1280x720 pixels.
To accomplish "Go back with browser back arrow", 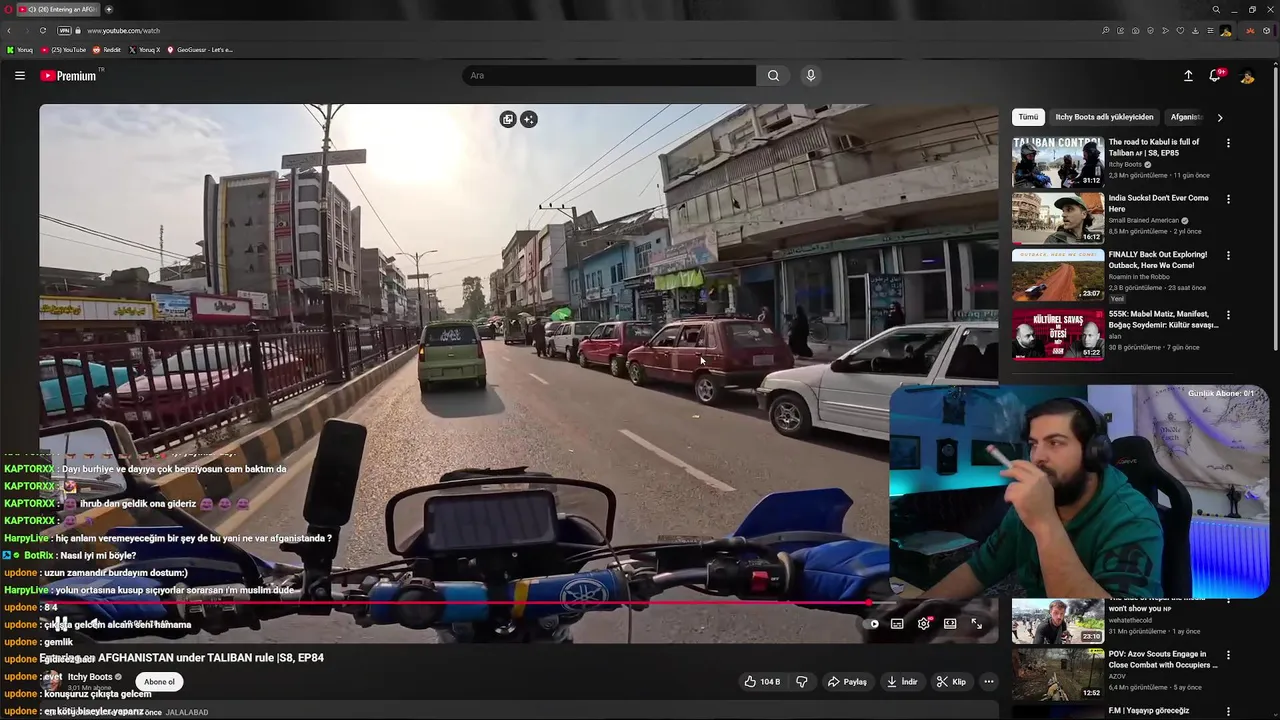I will coord(9,30).
